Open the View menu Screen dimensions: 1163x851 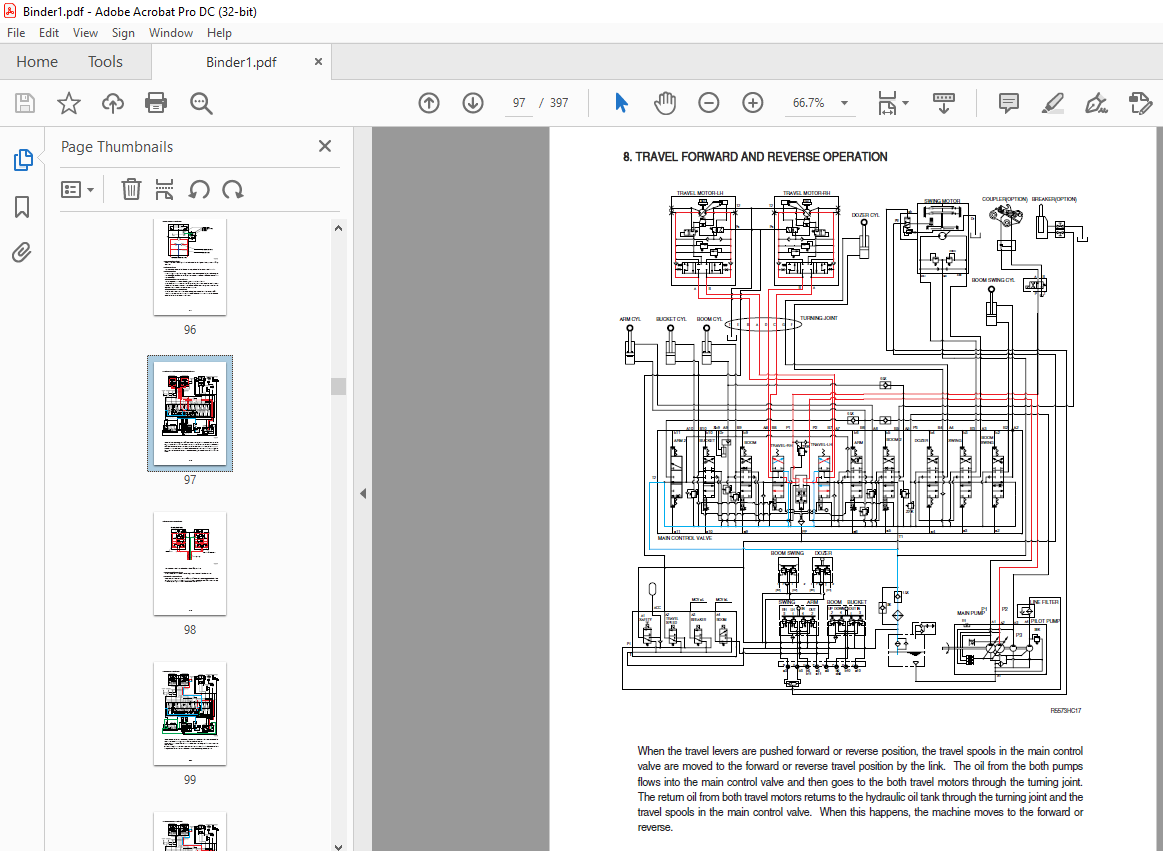(85, 33)
